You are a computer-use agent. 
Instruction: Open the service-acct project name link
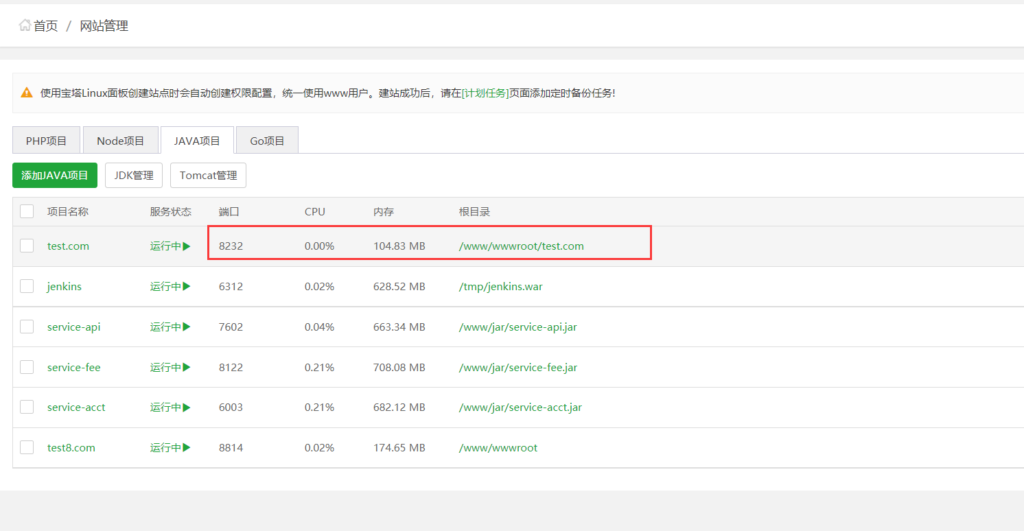point(76,408)
